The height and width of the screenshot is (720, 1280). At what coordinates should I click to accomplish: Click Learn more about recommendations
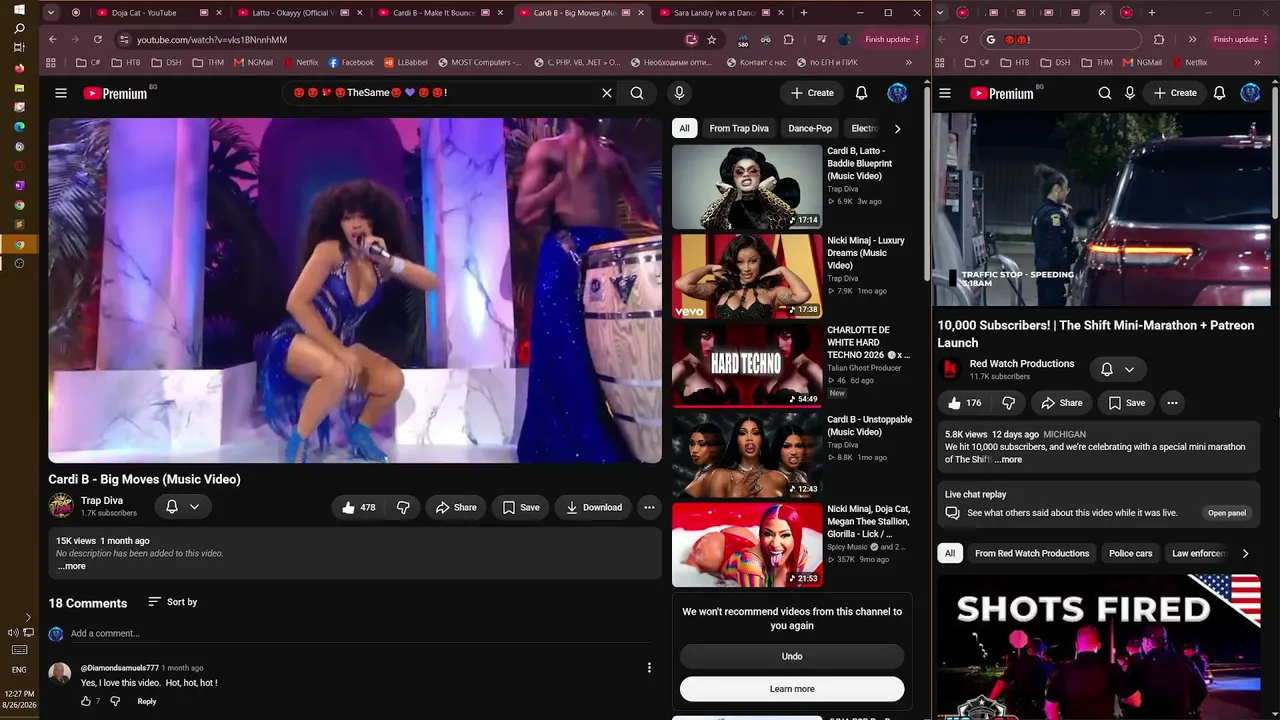(792, 689)
